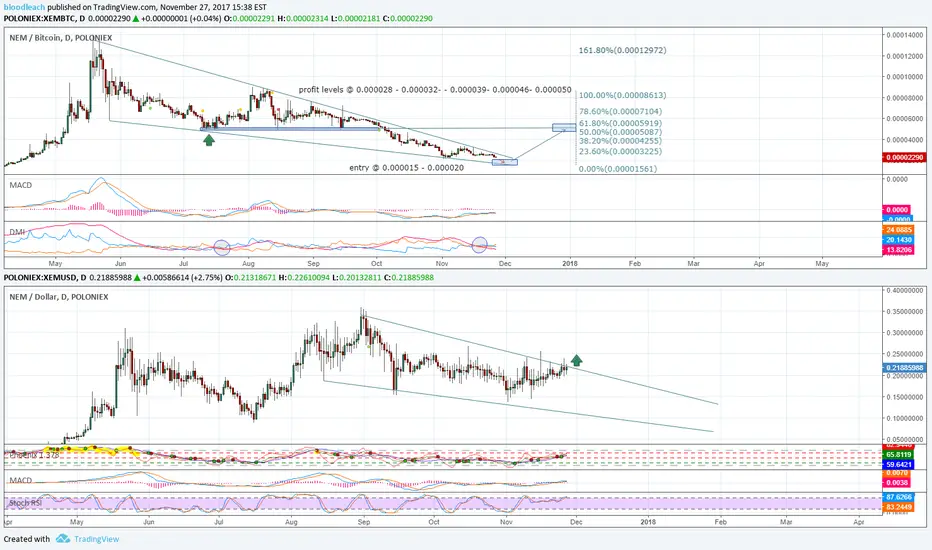932x550 pixels.
Task: Click the green up arrow on the Dollar chart
Action: [576, 360]
